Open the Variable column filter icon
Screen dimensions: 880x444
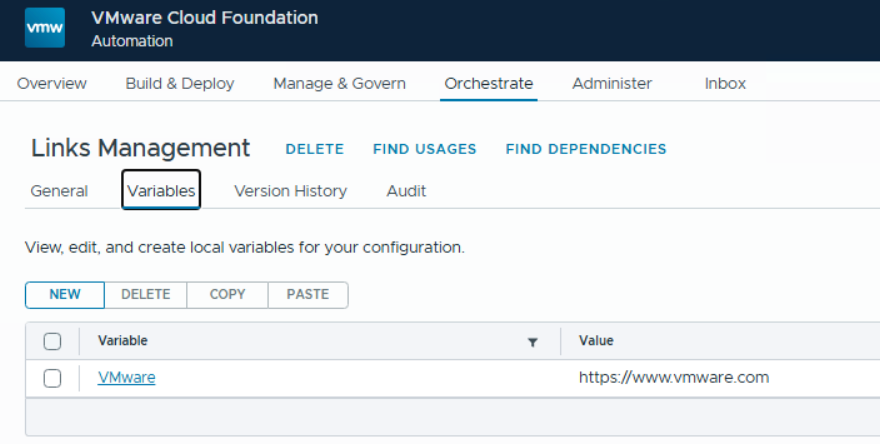[x=532, y=342]
